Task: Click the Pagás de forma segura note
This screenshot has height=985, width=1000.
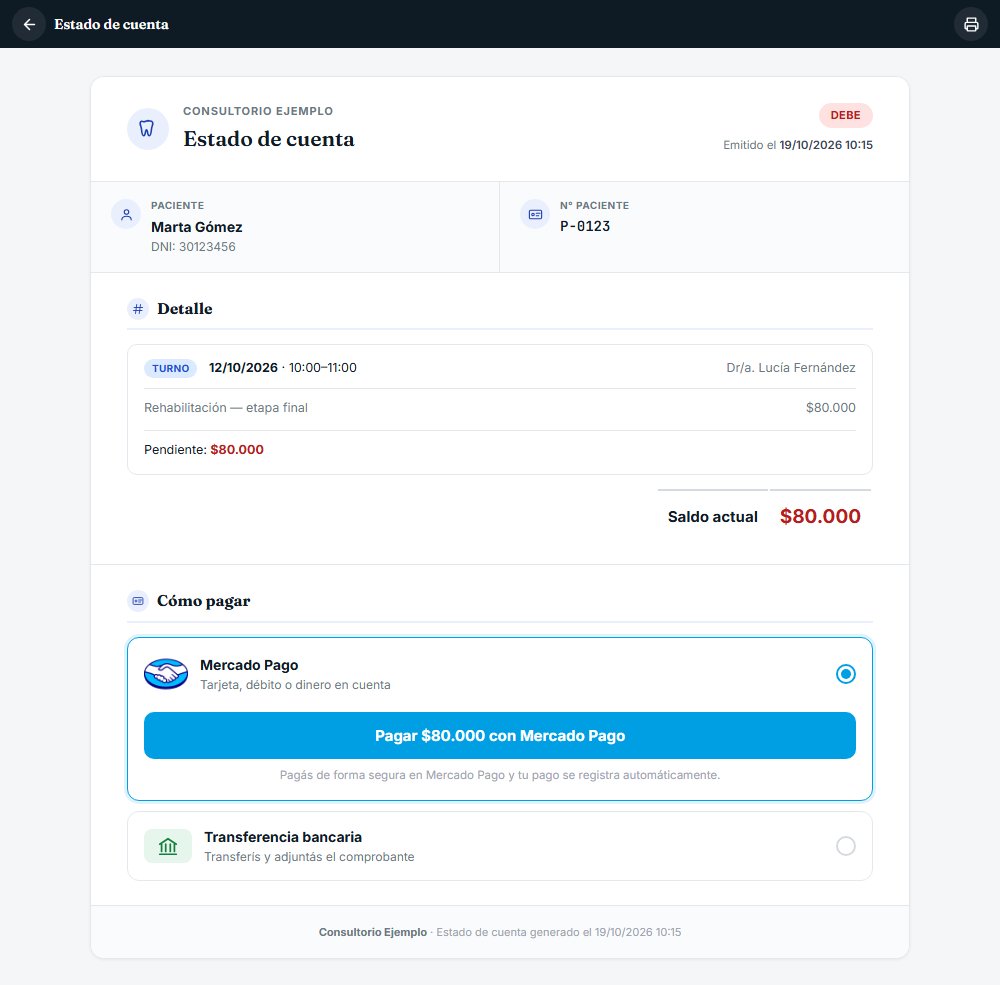Action: click(500, 775)
